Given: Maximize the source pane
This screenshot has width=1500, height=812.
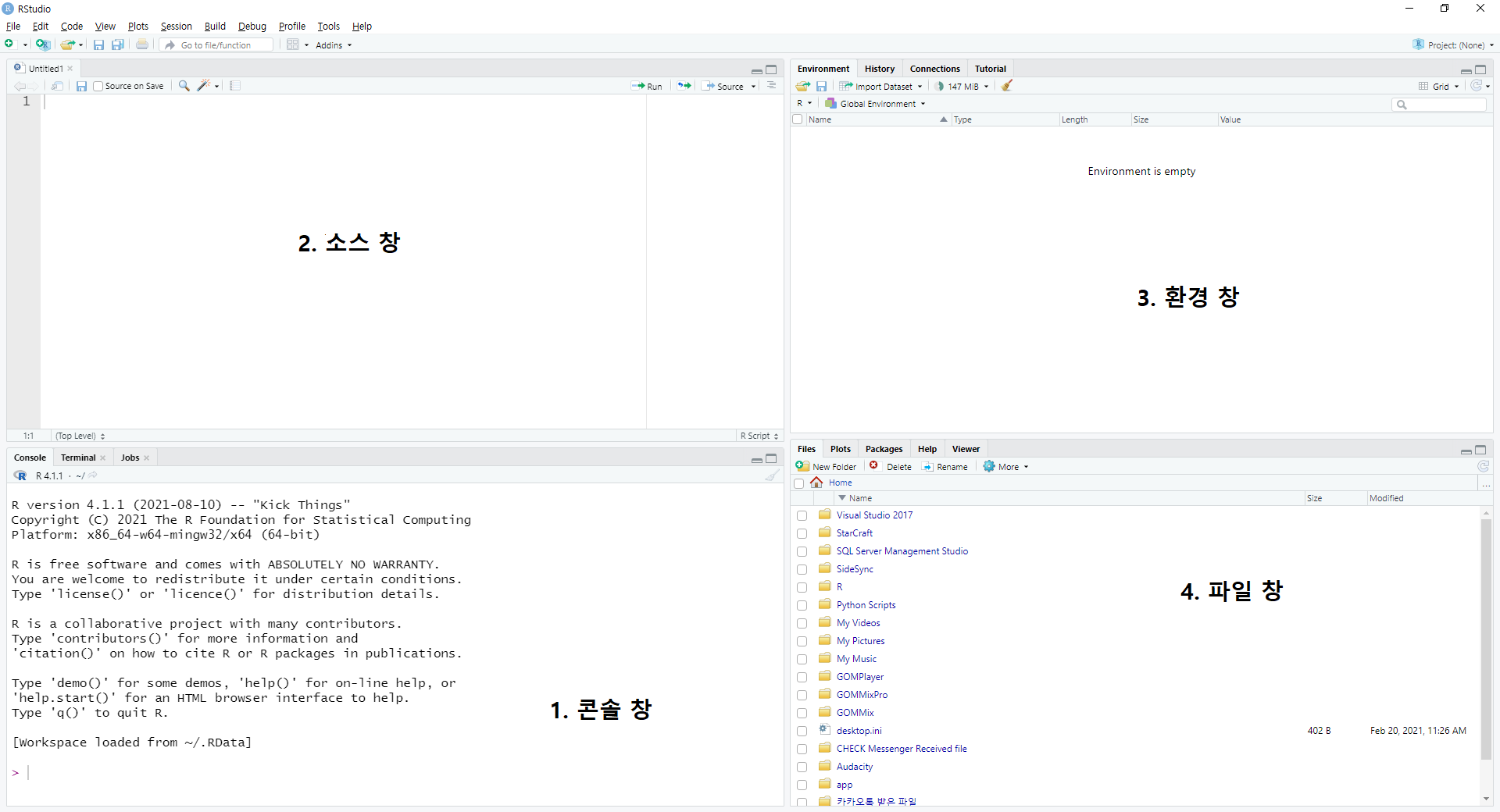Looking at the screenshot, I should pyautogui.click(x=771, y=69).
